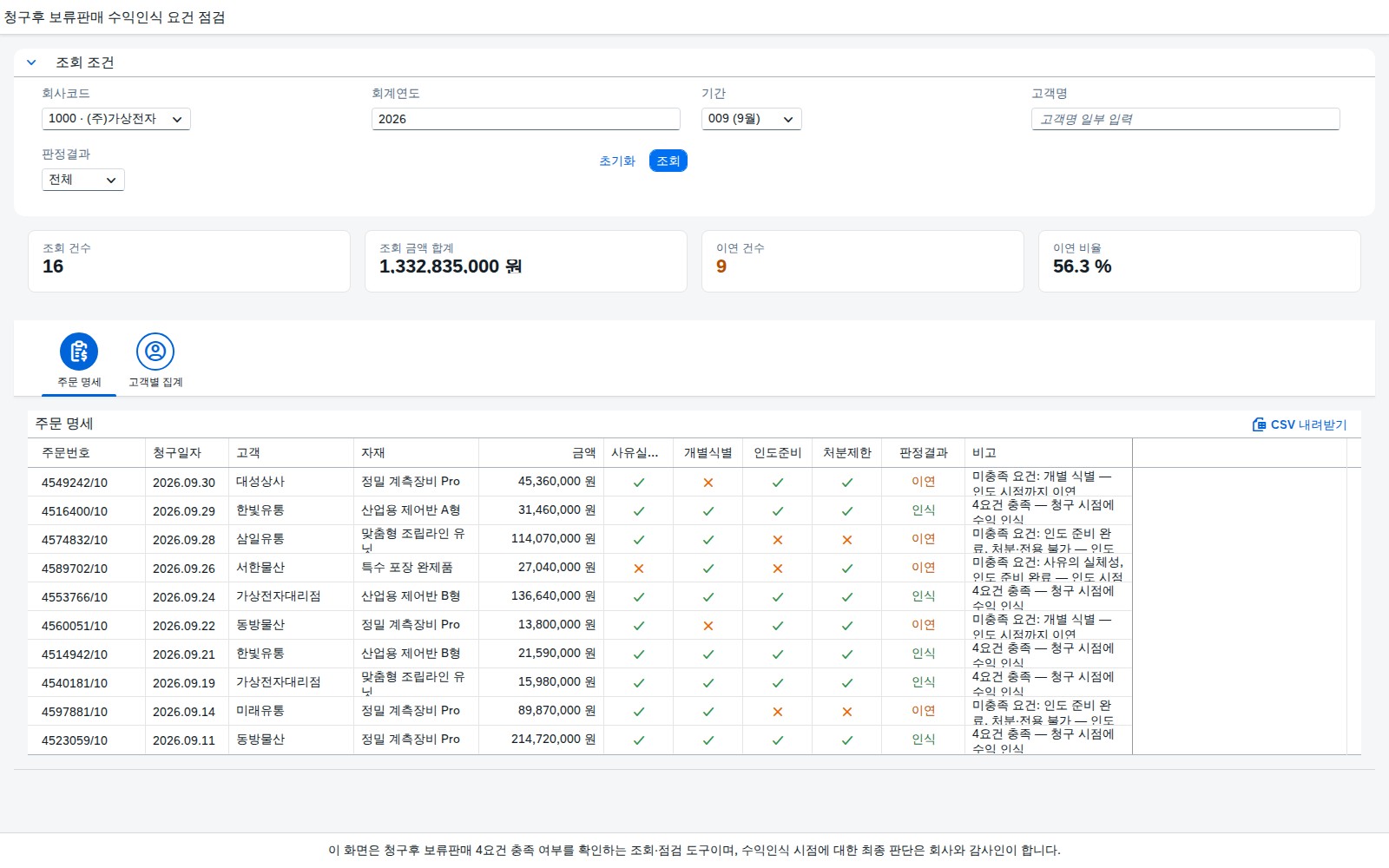
Task: Open the 기간 dropdown showing 009 (9월)
Action: 752,119
